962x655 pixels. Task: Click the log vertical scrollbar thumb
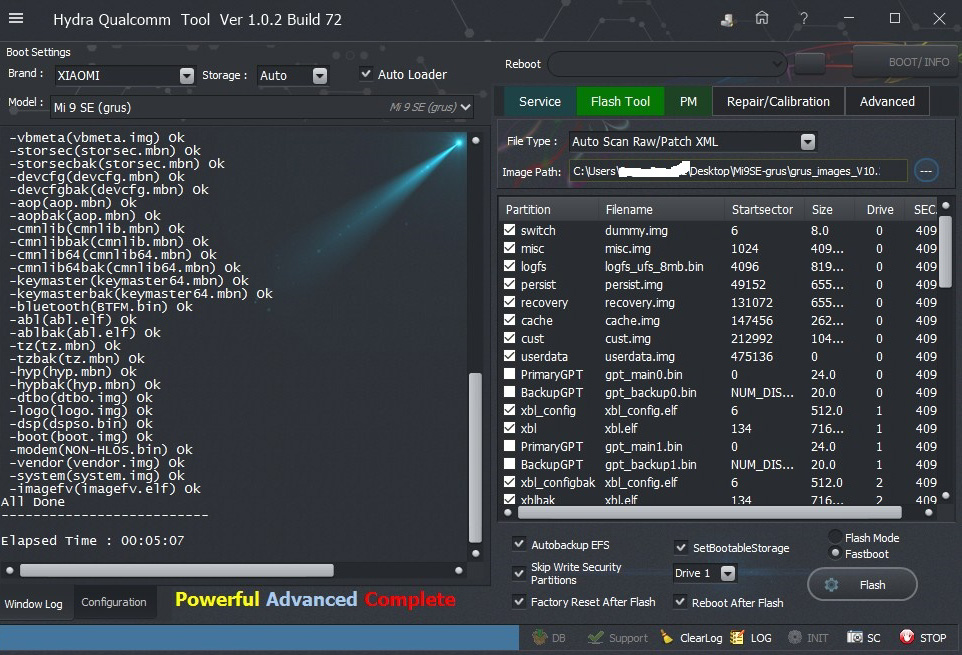475,458
